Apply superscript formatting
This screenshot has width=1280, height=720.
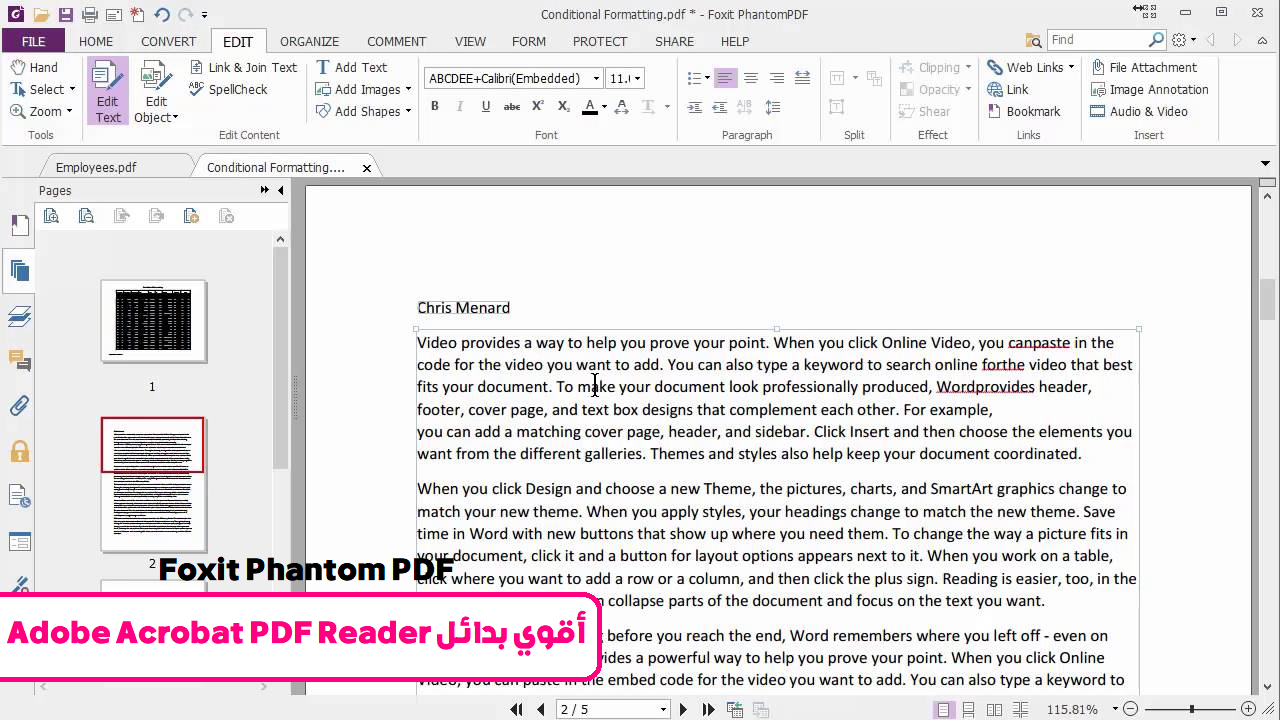pos(538,106)
